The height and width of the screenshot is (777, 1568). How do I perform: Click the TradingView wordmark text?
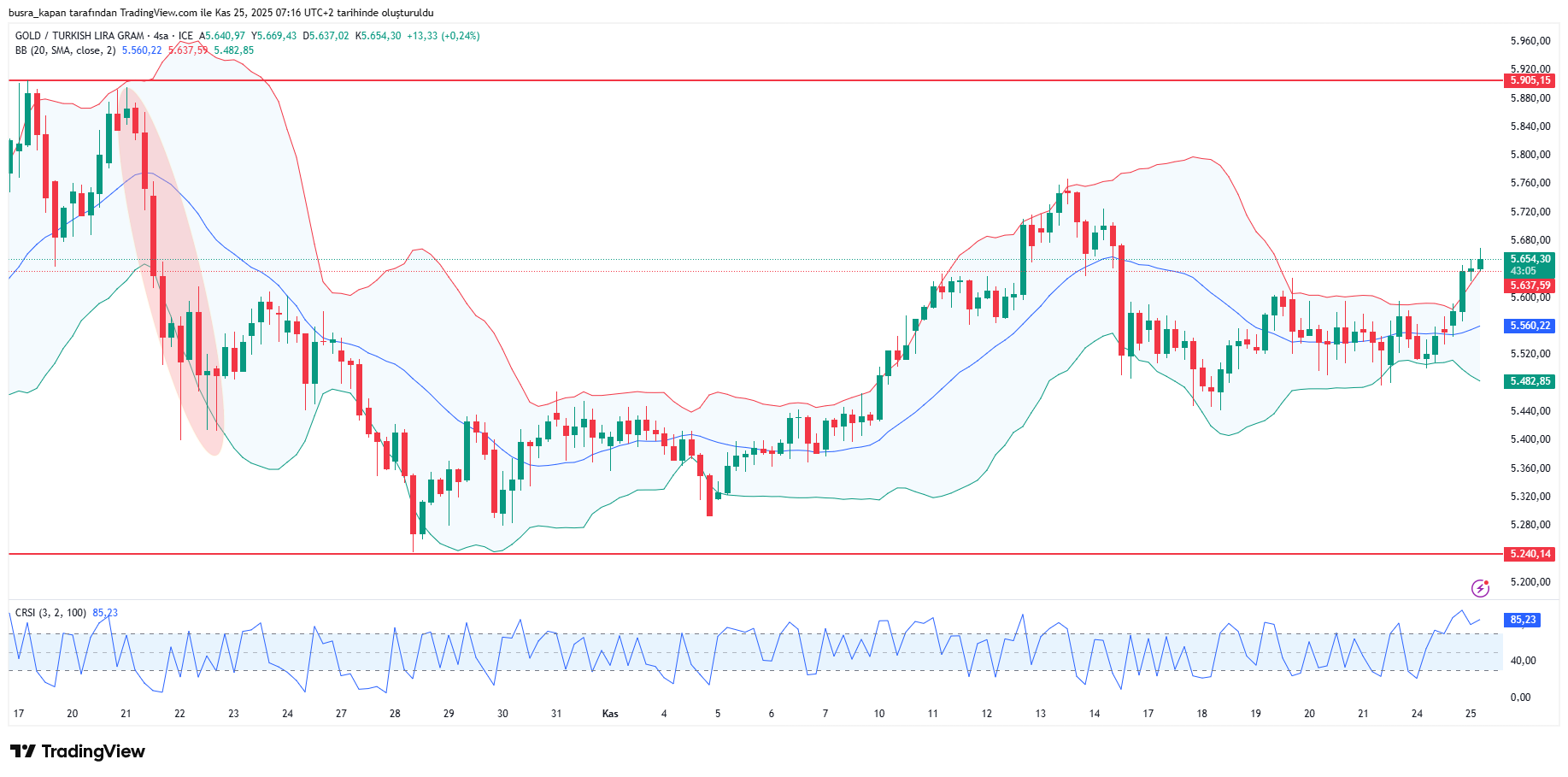[x=93, y=751]
